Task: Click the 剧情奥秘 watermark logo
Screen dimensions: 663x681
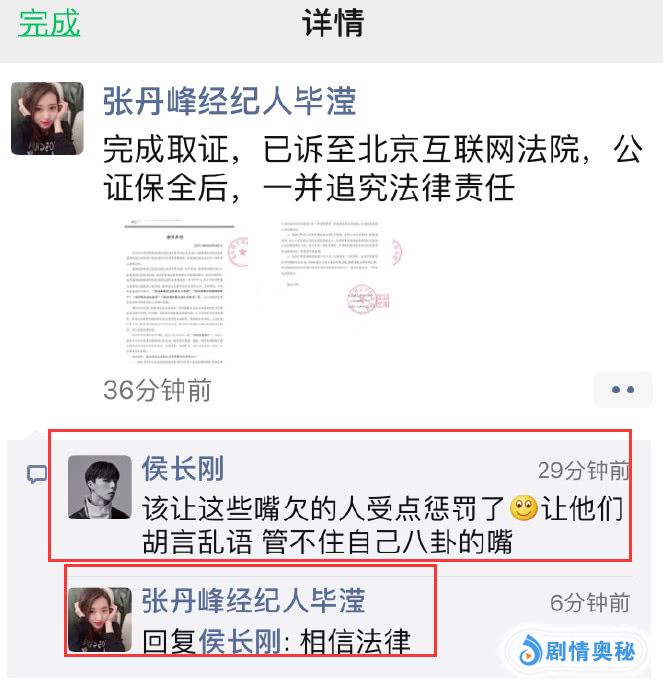Action: [x=577, y=650]
